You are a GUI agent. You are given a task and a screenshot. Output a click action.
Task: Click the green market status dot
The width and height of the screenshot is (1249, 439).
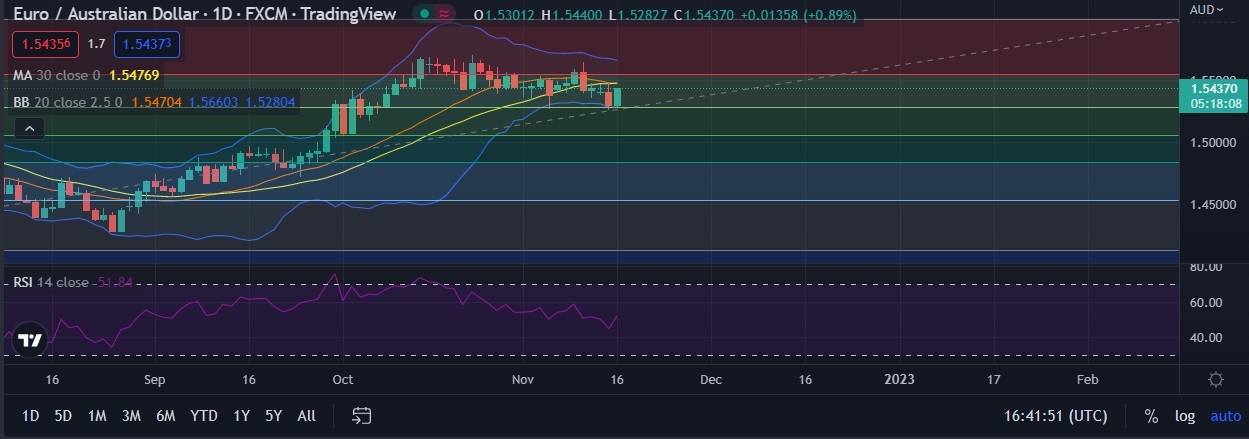tap(425, 15)
